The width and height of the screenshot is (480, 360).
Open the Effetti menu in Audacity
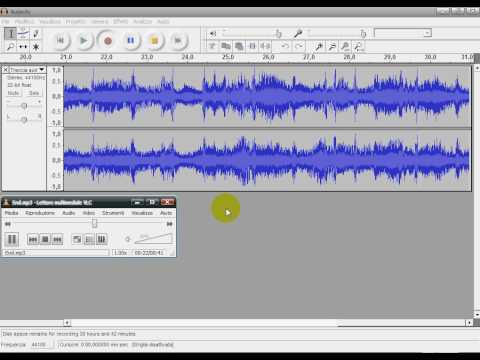[121, 21]
